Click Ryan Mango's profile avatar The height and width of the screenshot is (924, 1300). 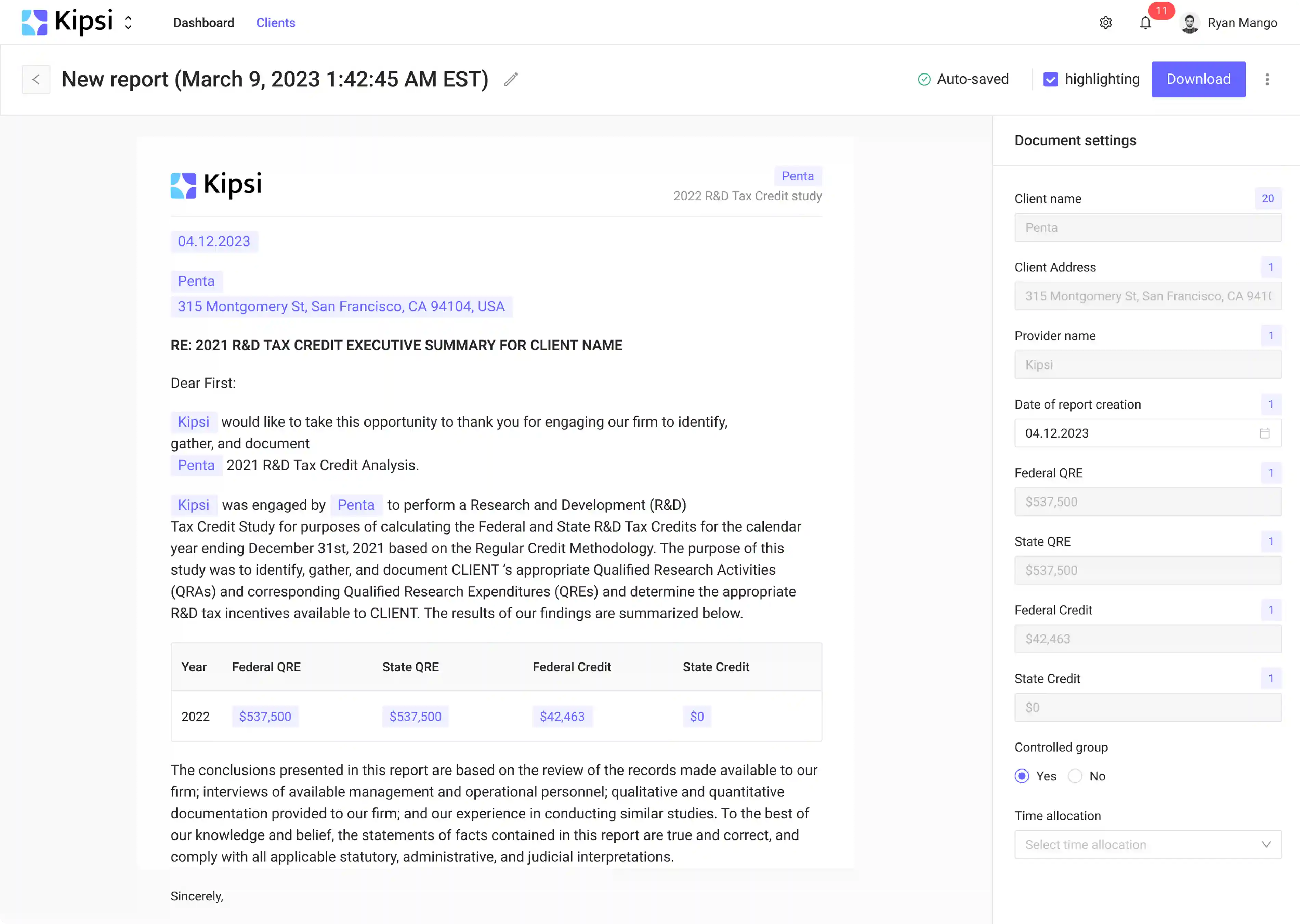[x=1190, y=23]
